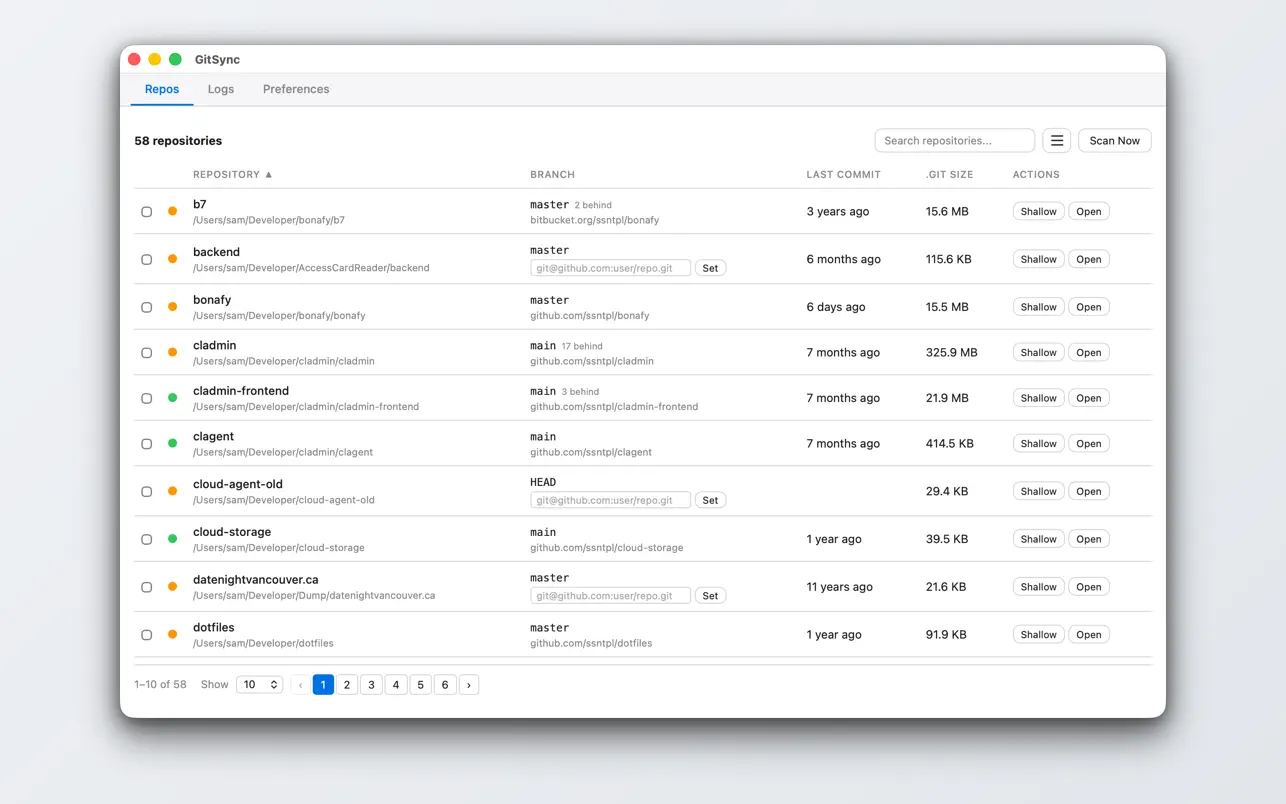Click the "1–10 of 58" pagination text

pyautogui.click(x=160, y=685)
